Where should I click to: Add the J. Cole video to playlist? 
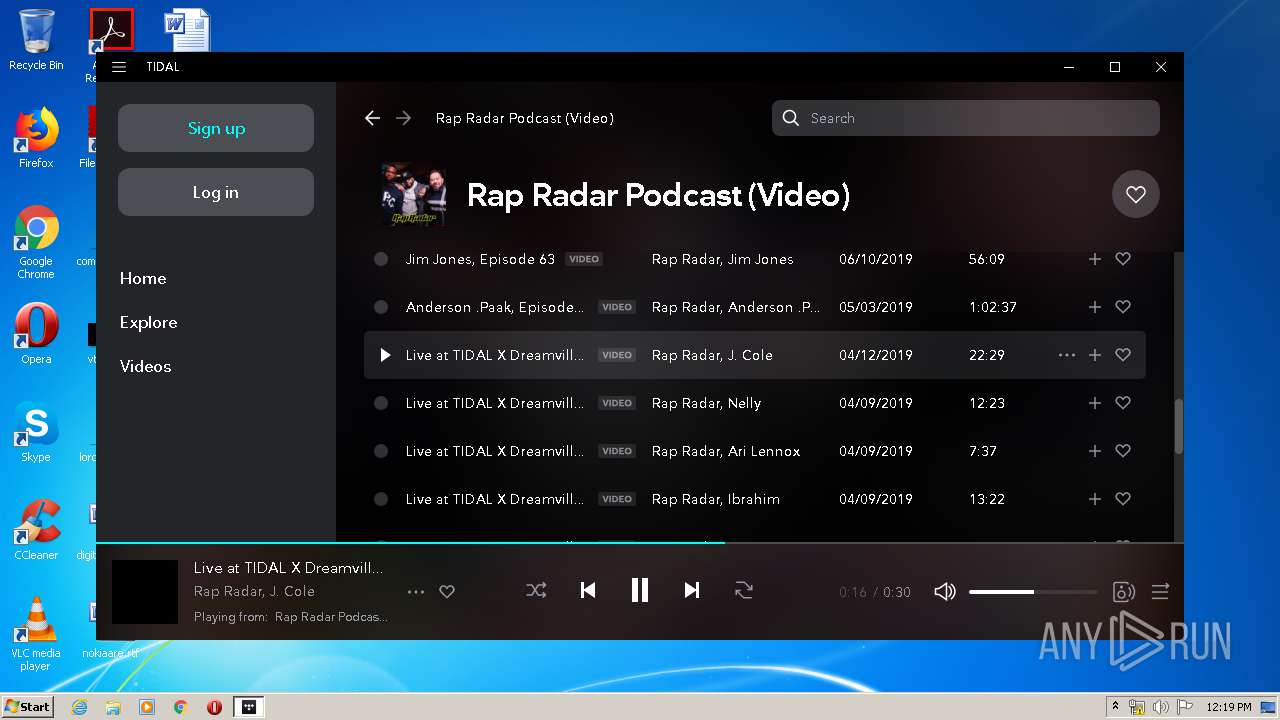click(1095, 355)
